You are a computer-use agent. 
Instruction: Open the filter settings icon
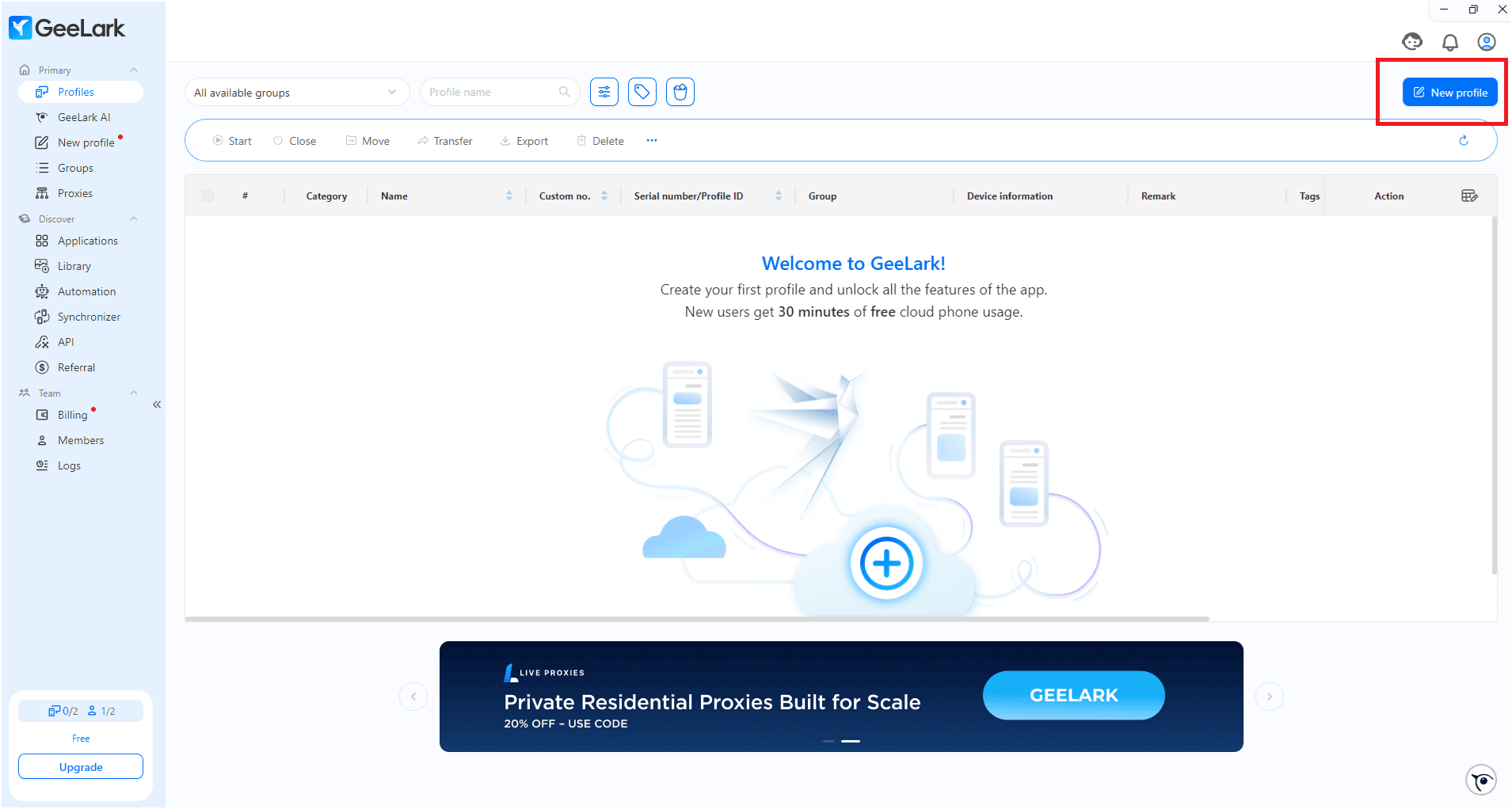point(604,92)
